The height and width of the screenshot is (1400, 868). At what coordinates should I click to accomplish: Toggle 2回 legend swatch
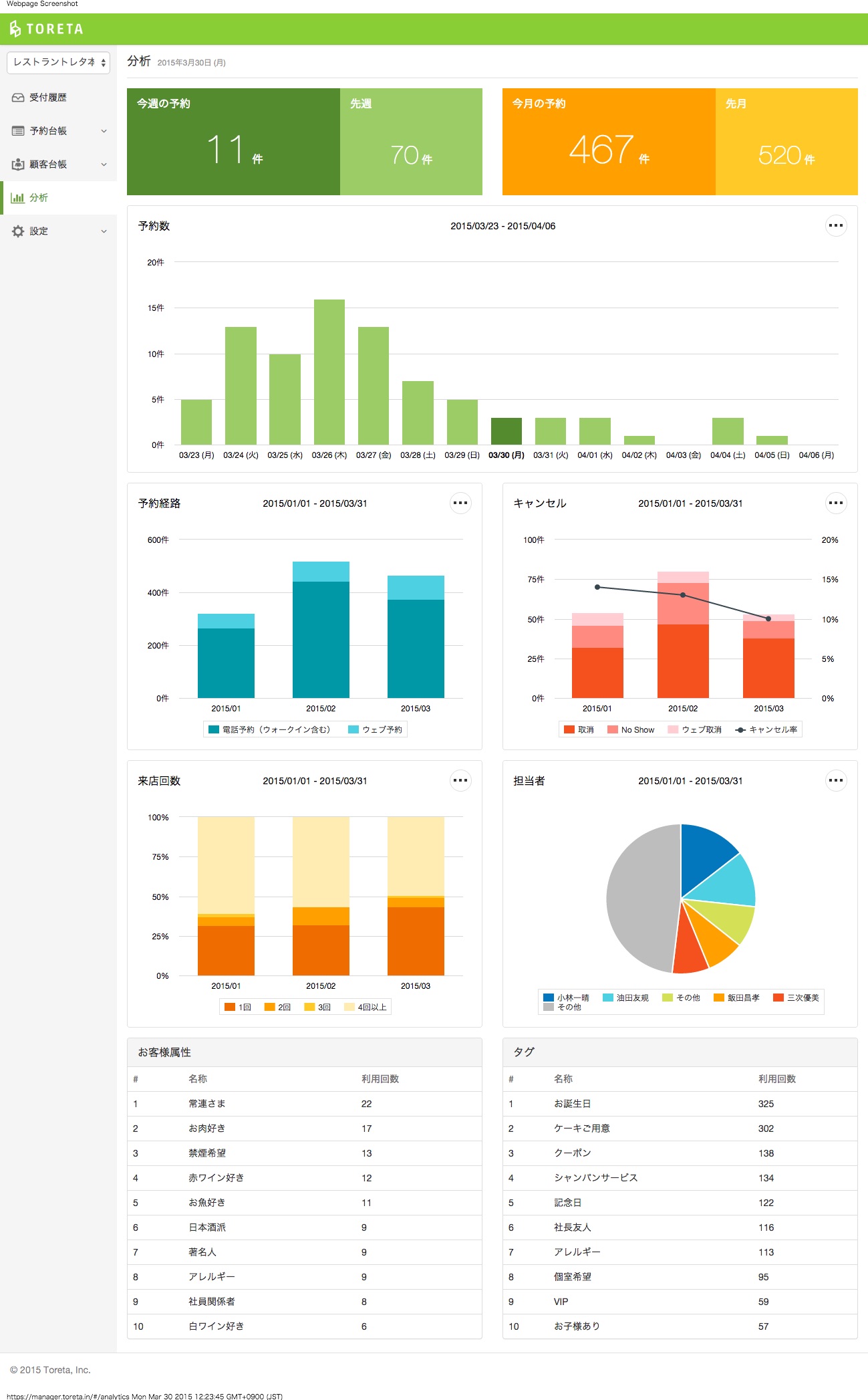pos(270,1007)
